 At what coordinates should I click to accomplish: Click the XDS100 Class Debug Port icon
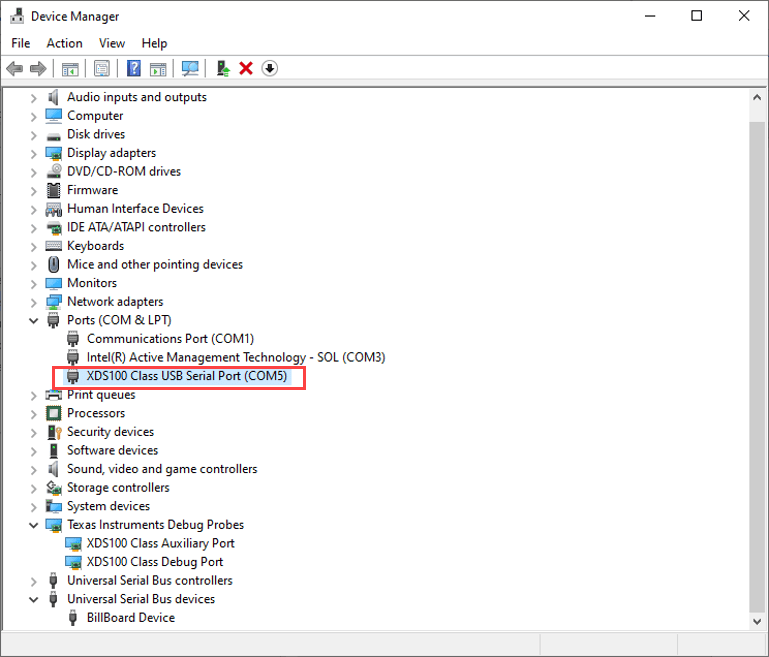point(73,562)
